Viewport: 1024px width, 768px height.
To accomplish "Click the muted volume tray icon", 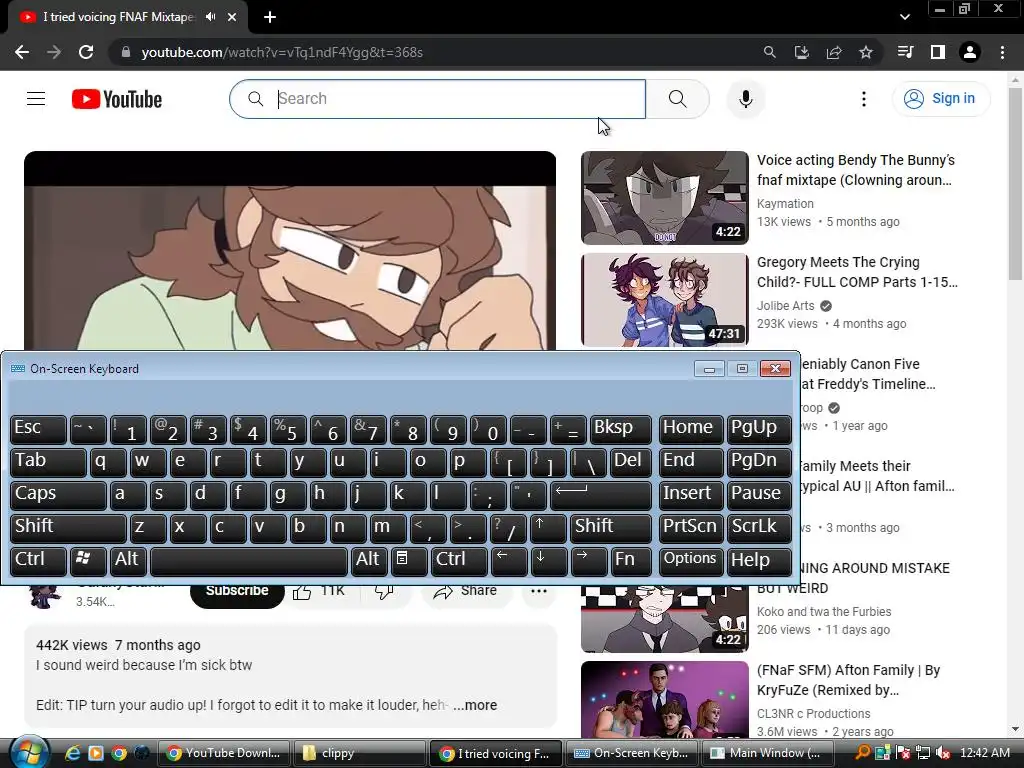I will [944, 753].
